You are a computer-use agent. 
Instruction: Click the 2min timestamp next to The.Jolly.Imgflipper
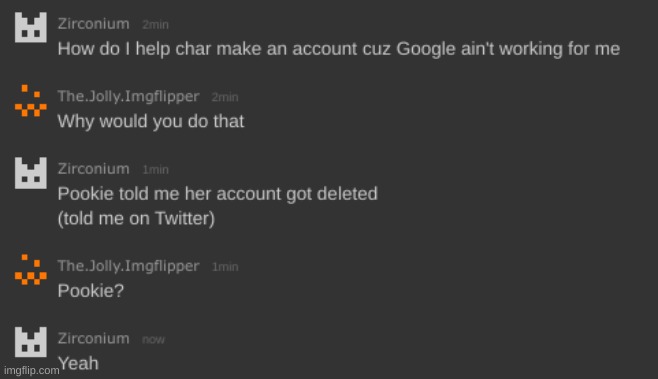tap(225, 97)
